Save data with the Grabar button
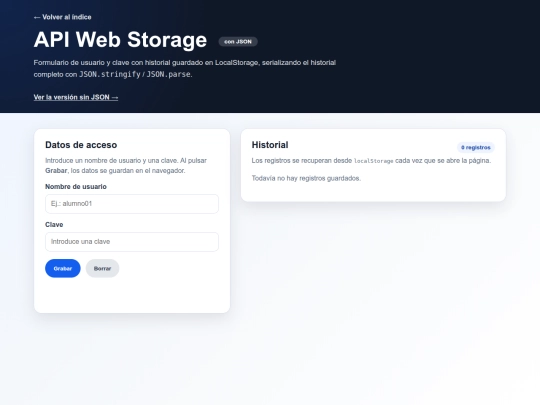 pyautogui.click(x=63, y=268)
